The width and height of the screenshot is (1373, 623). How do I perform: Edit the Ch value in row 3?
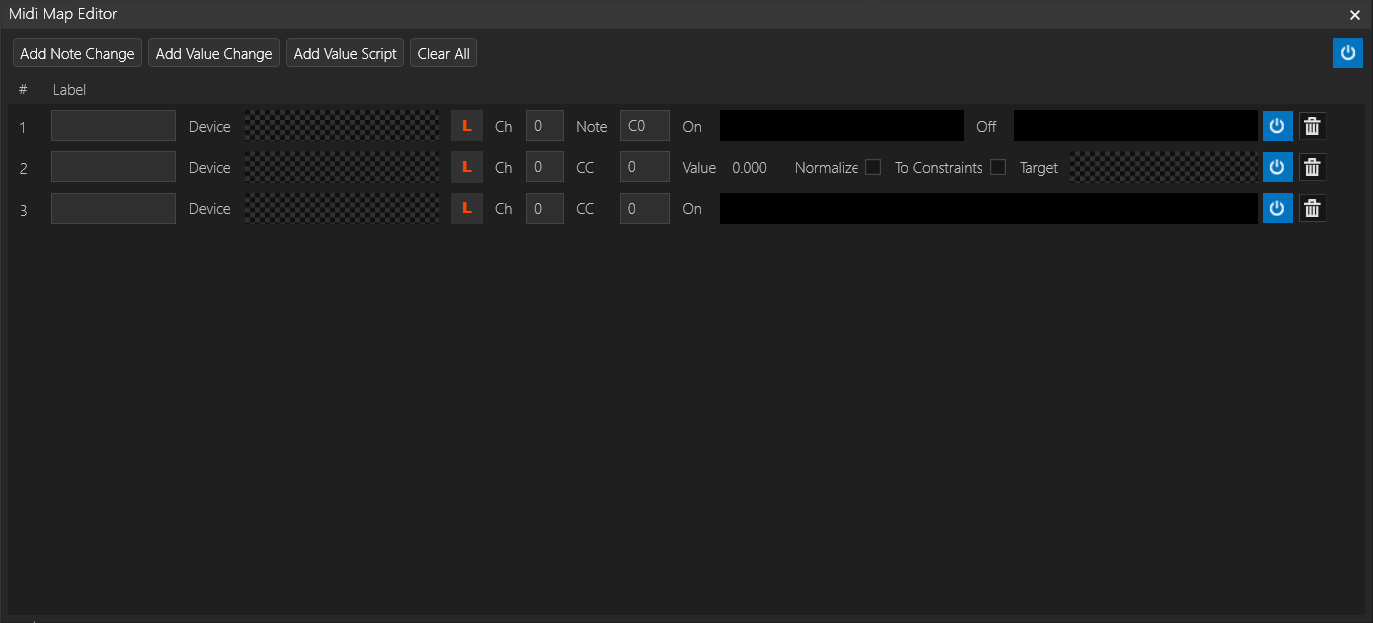pos(545,208)
